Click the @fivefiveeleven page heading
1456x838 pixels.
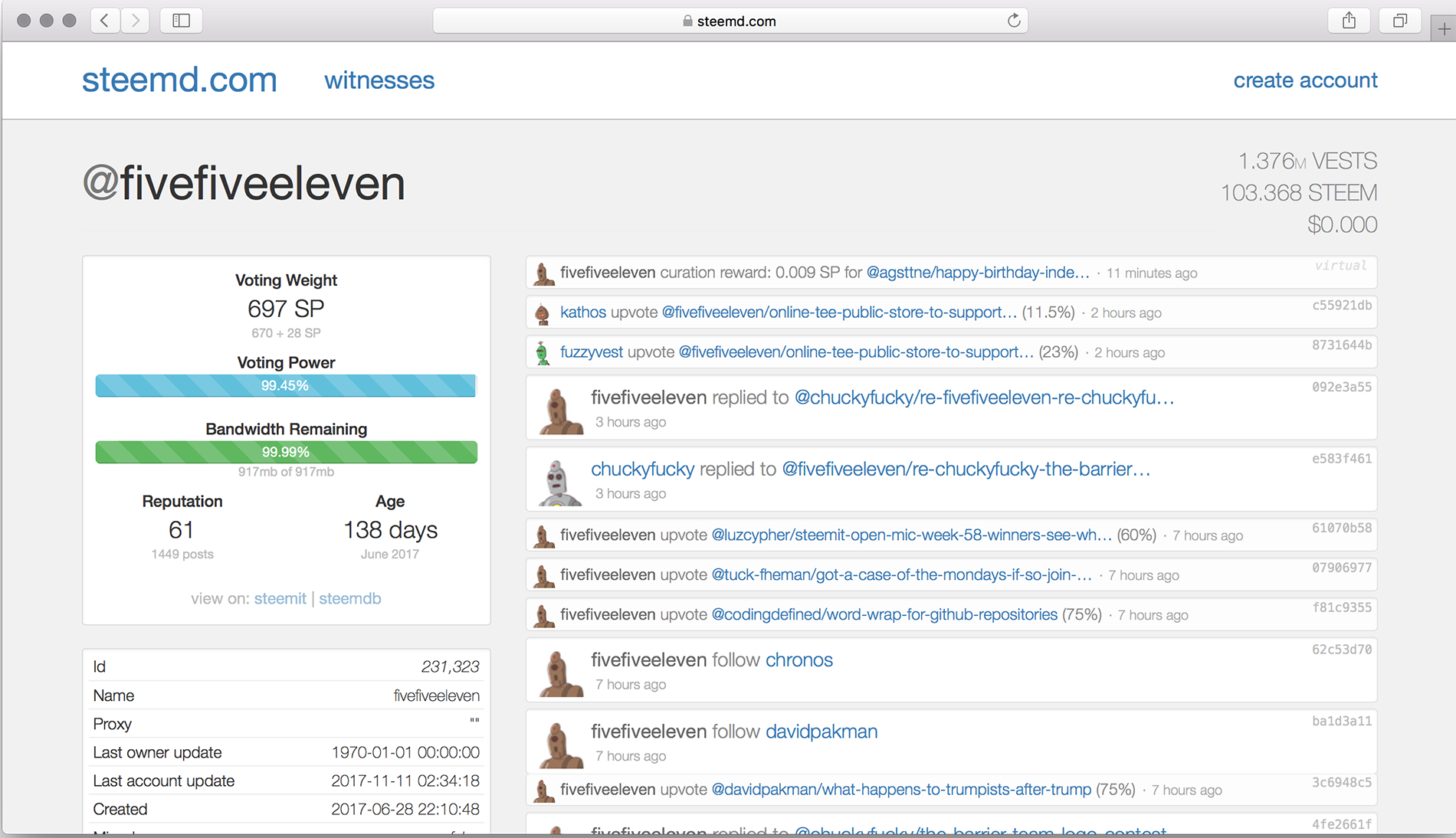pyautogui.click(x=244, y=184)
